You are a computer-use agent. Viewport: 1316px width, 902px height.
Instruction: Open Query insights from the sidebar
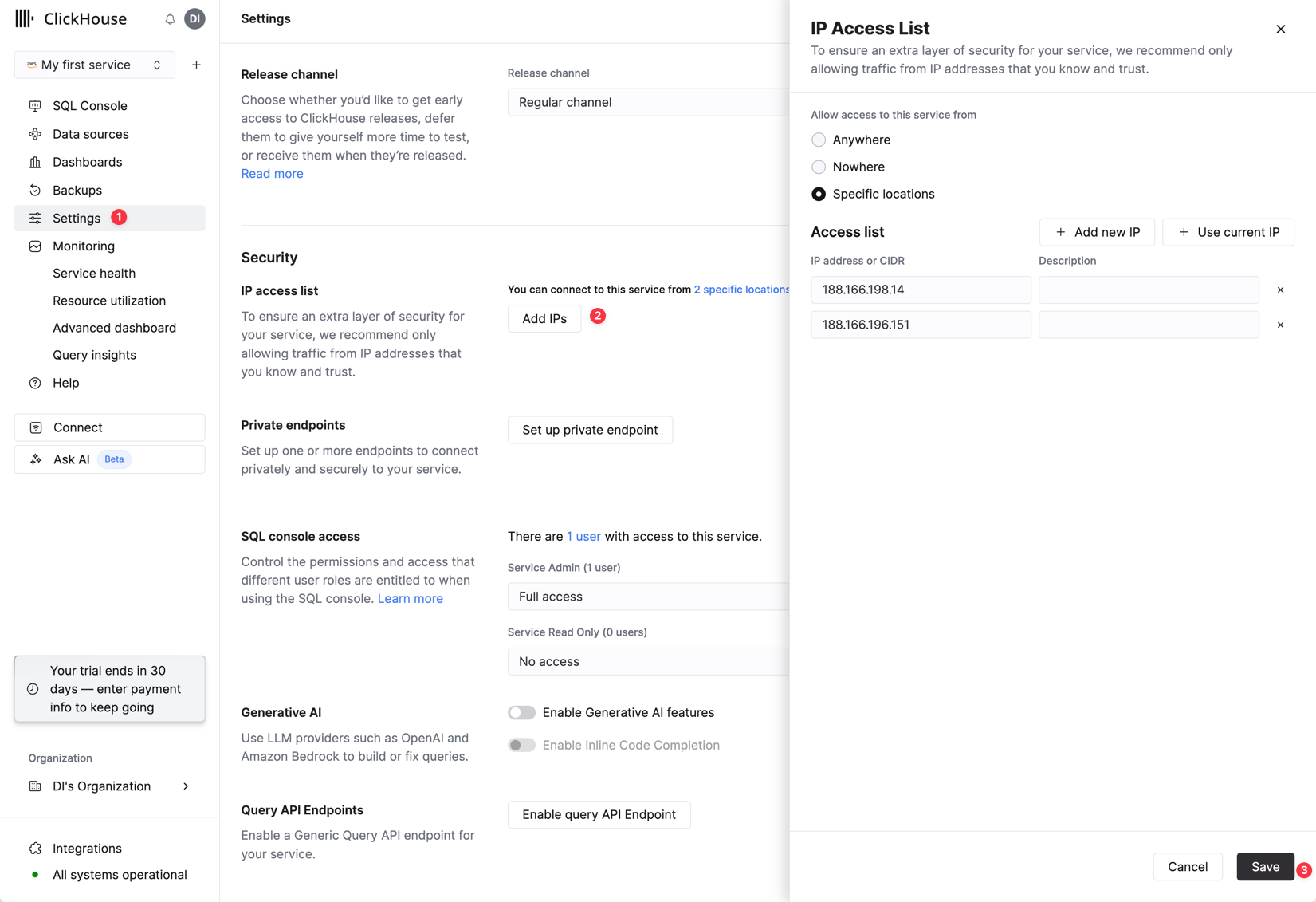94,355
